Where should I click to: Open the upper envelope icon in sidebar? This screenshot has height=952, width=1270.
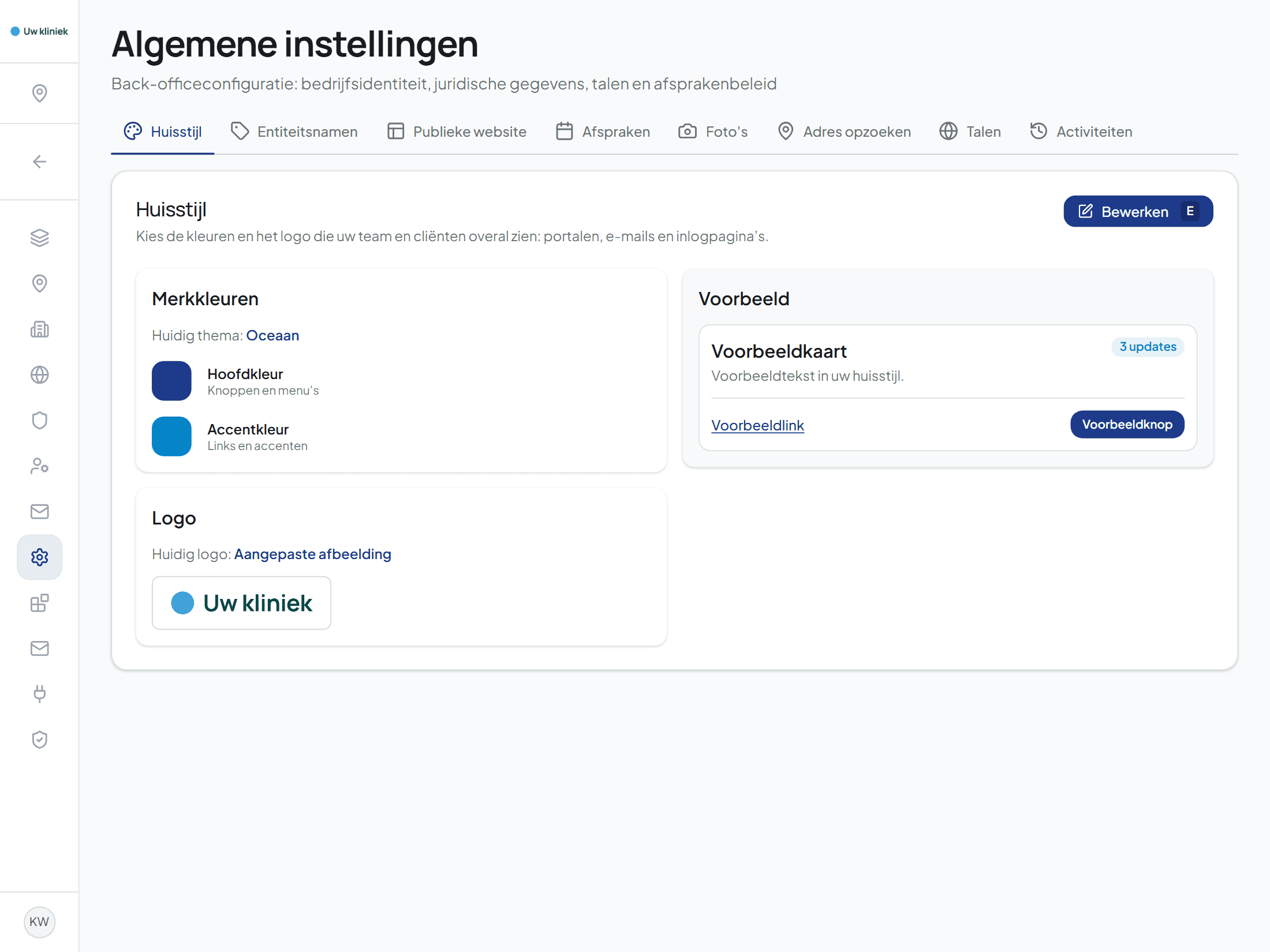39,512
